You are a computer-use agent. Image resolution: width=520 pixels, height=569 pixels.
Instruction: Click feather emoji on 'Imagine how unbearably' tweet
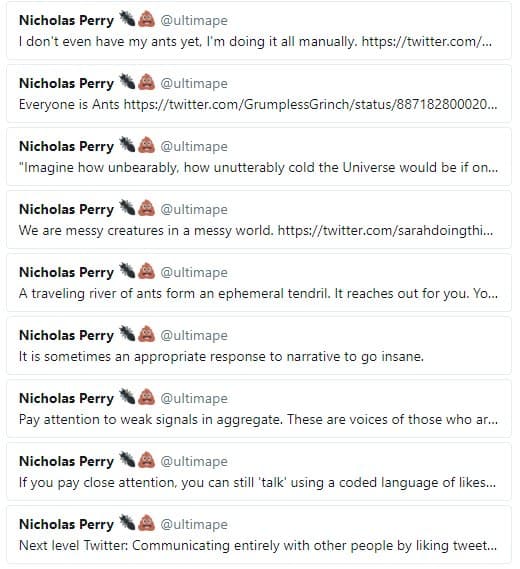click(x=127, y=145)
